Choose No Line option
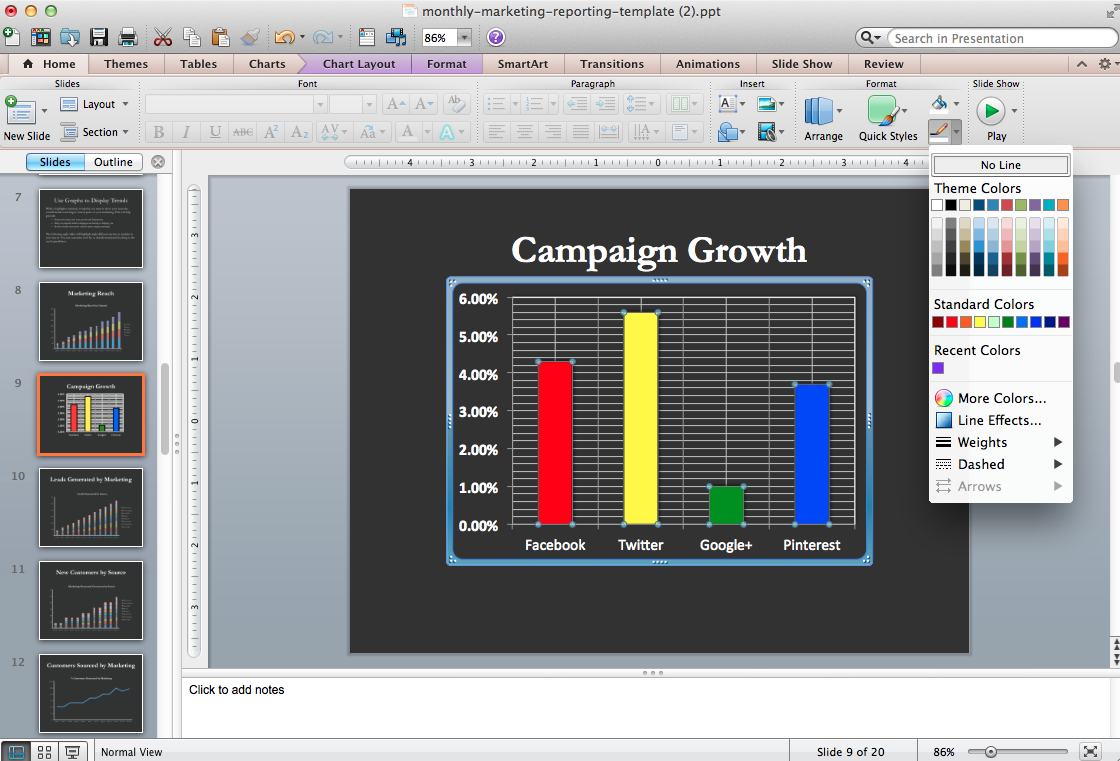 point(1000,165)
